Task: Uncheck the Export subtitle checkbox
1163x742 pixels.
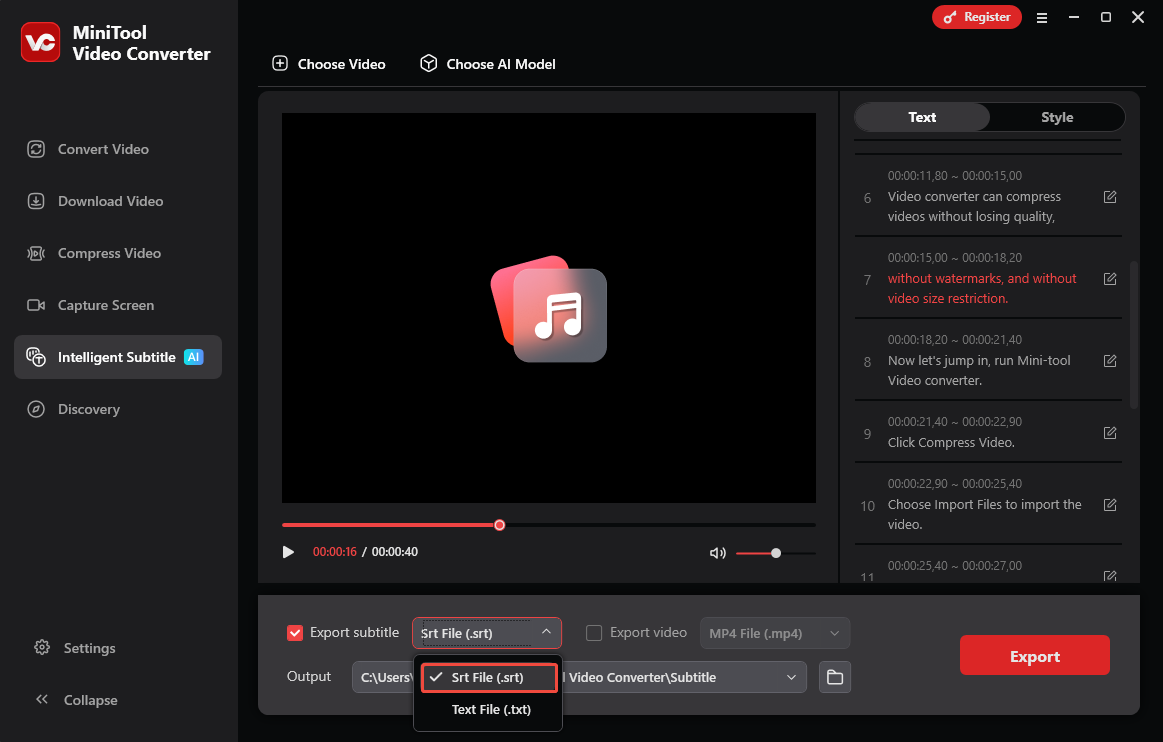Action: (x=295, y=632)
